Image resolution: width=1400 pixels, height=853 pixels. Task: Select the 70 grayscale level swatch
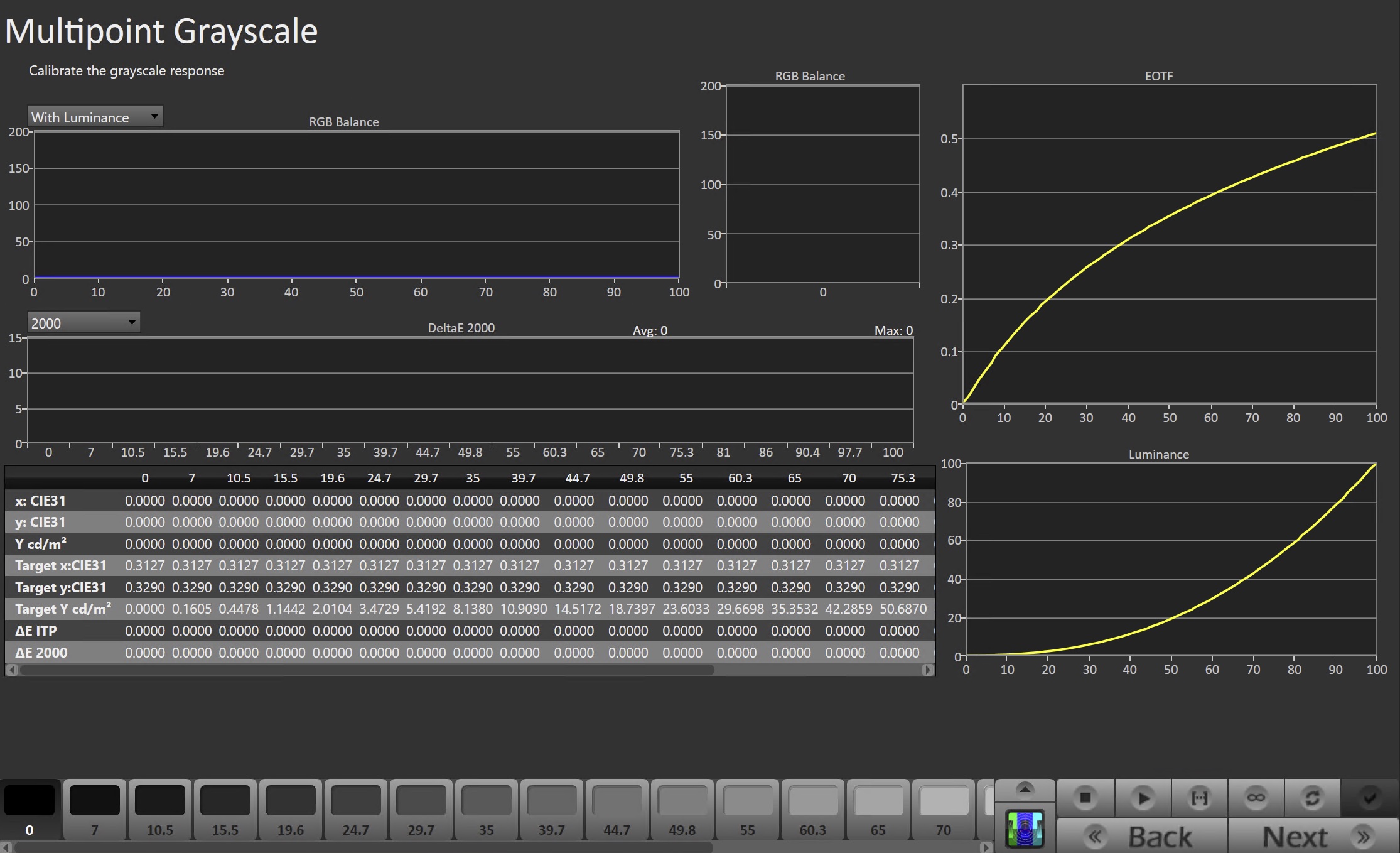[x=943, y=809]
